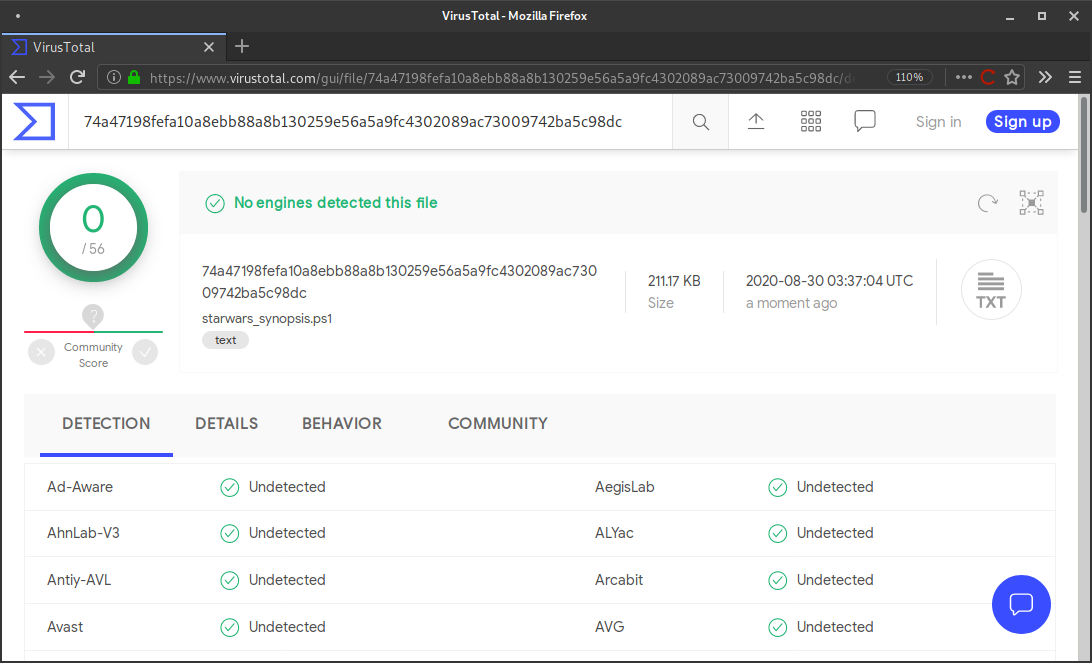
Task: Click the 0/56 detection score circle
Action: (93, 228)
